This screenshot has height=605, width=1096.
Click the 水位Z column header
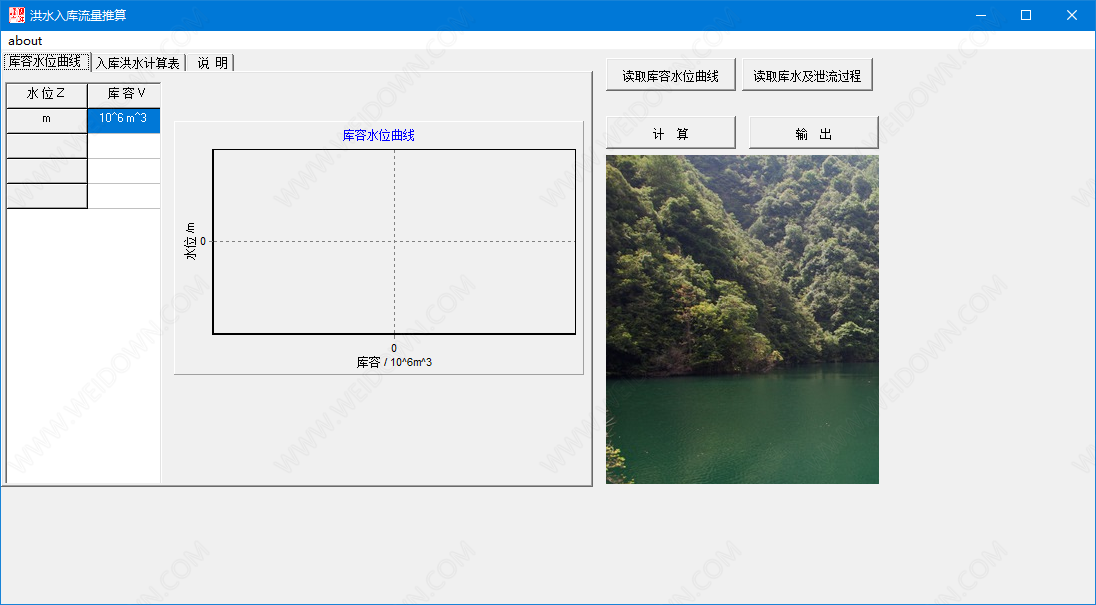[47, 95]
